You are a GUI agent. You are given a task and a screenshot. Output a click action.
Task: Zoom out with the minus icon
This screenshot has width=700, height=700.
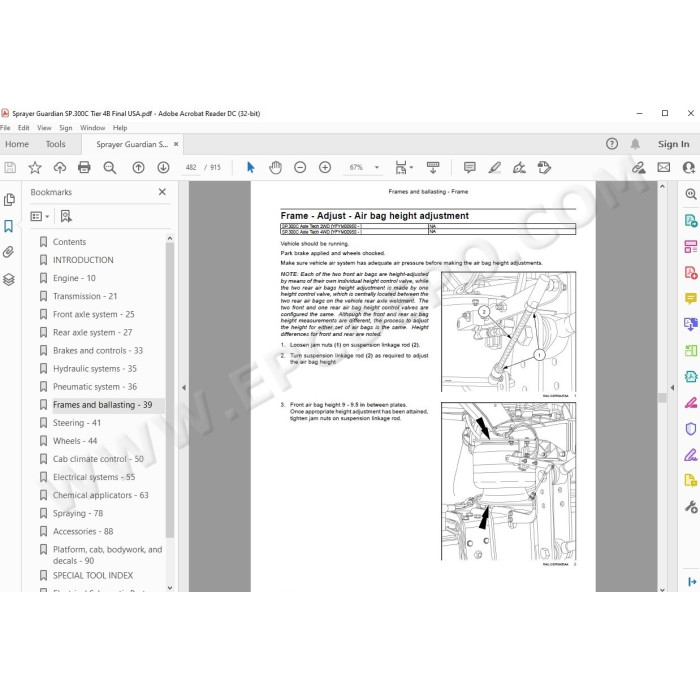pyautogui.click(x=300, y=167)
